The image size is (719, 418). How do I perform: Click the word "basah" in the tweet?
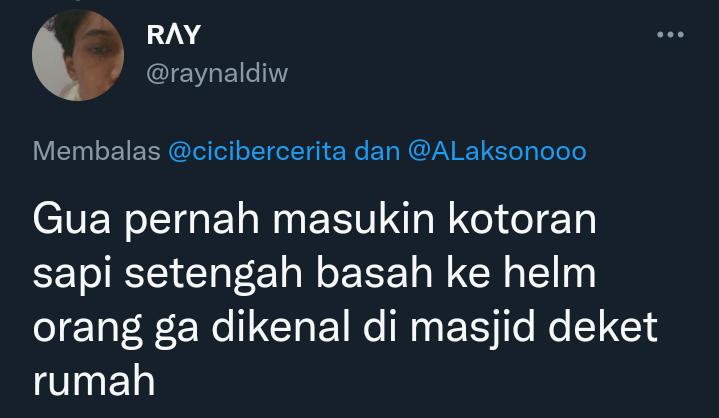click(x=374, y=273)
